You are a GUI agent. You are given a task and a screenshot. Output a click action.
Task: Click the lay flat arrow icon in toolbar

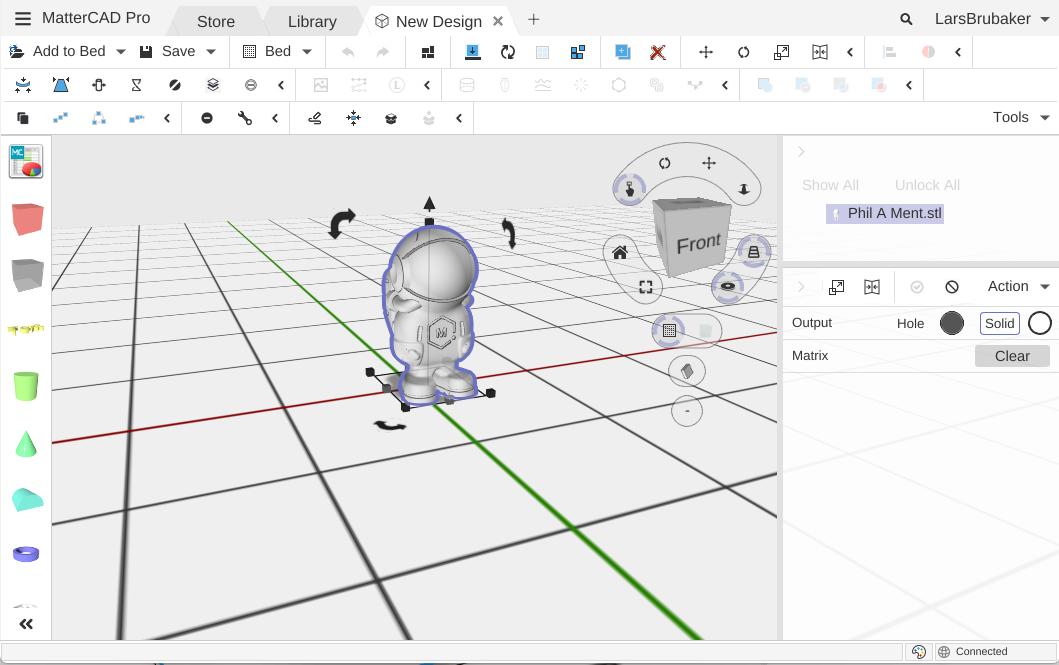click(473, 52)
